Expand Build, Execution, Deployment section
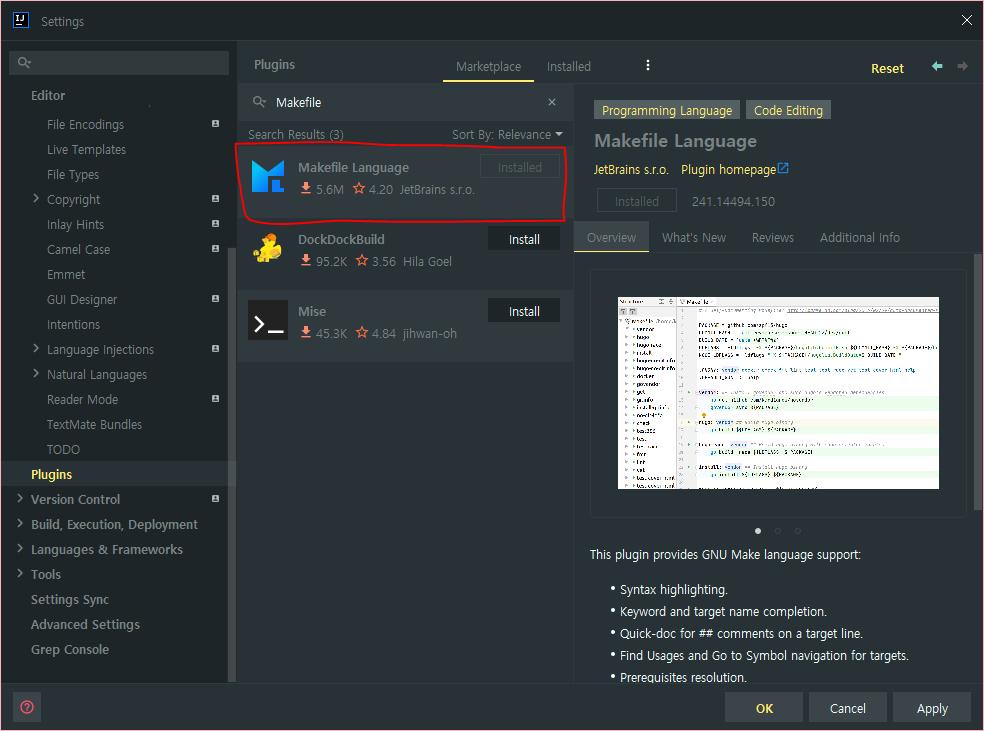Image resolution: width=984 pixels, height=731 pixels. pos(20,523)
